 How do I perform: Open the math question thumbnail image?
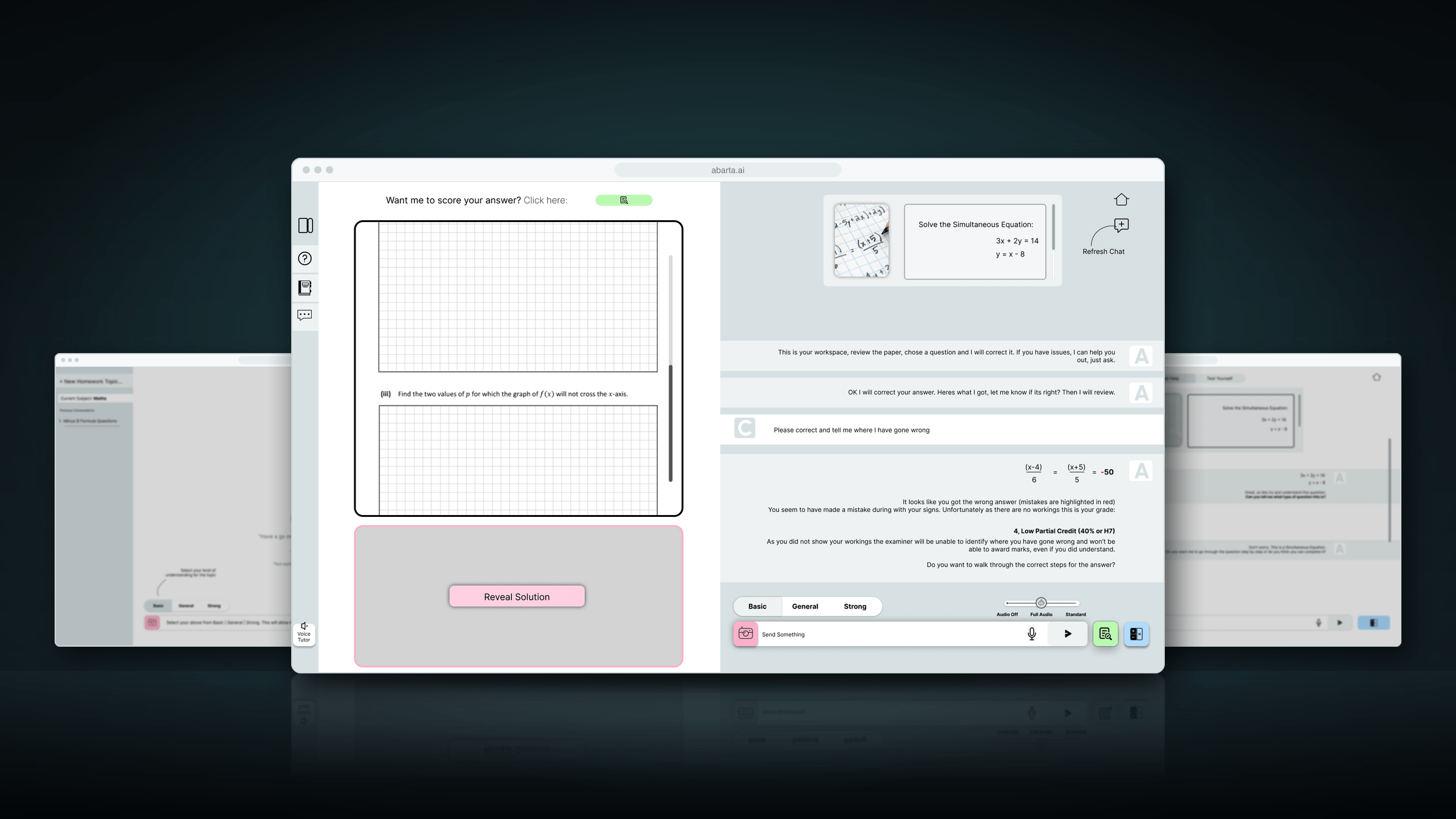pyautogui.click(x=861, y=241)
